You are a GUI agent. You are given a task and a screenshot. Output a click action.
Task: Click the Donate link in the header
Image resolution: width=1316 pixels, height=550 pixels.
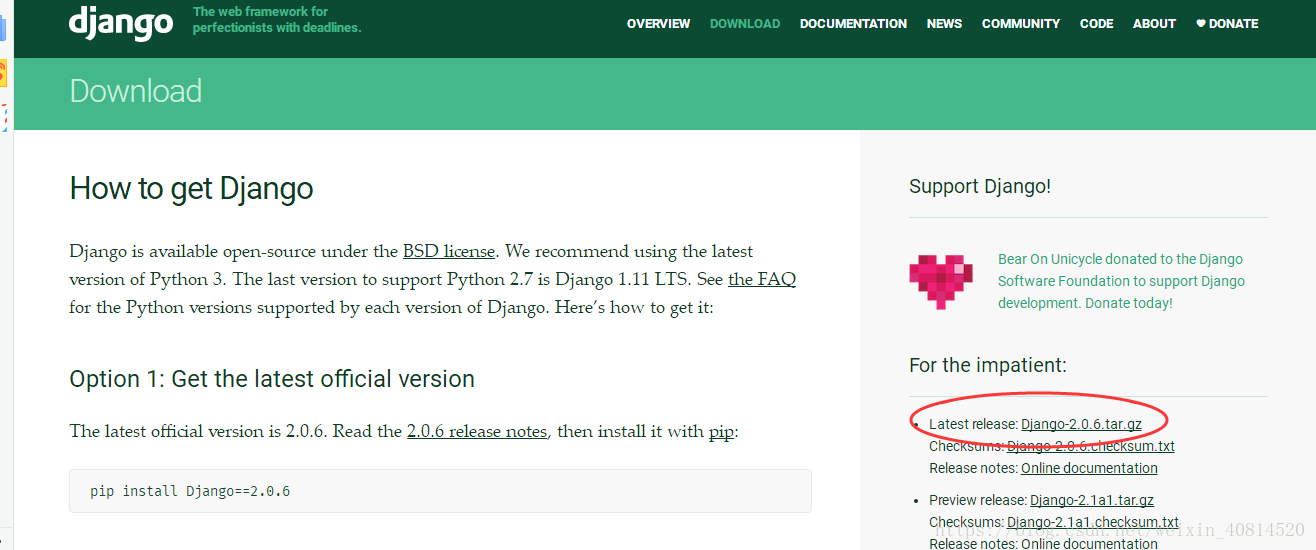1227,24
